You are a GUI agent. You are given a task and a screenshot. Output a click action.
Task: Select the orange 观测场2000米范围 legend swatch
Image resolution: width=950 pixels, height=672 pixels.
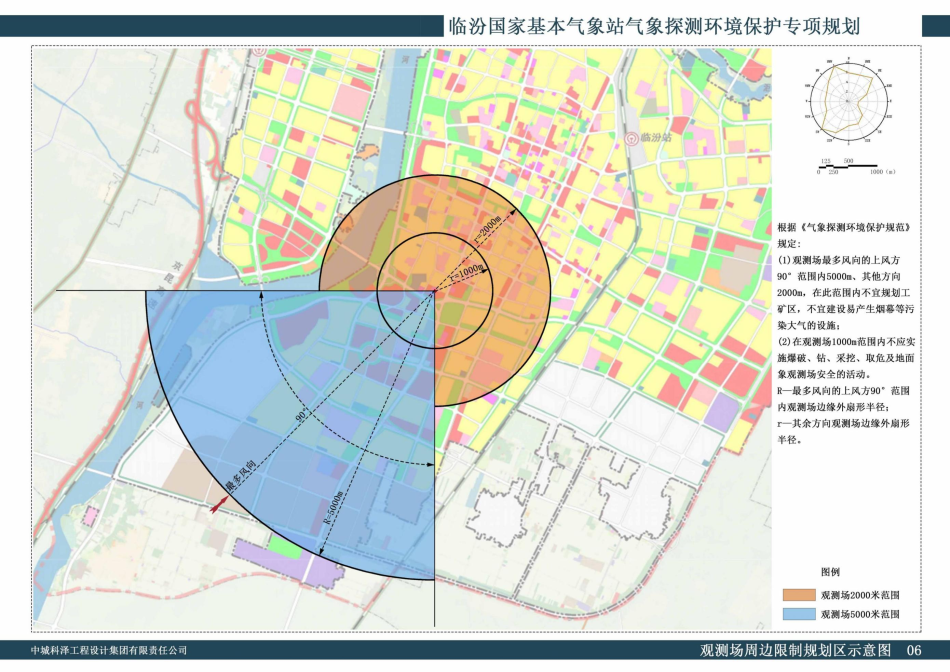point(797,594)
